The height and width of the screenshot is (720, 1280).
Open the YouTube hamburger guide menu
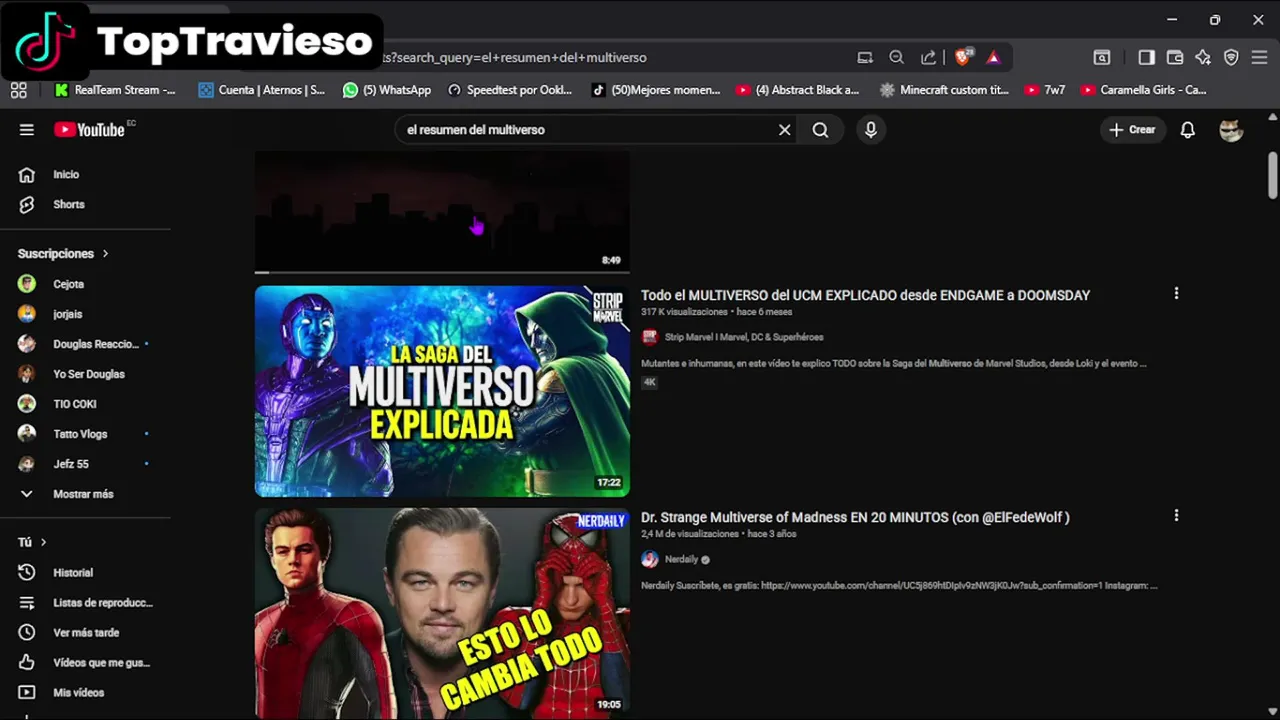point(27,130)
